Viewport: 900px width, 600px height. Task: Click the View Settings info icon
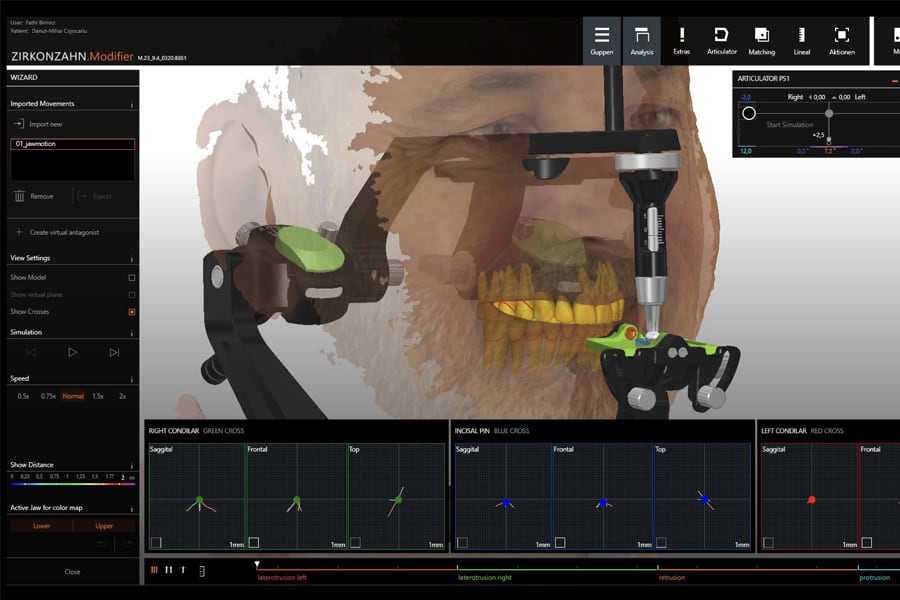(x=131, y=259)
